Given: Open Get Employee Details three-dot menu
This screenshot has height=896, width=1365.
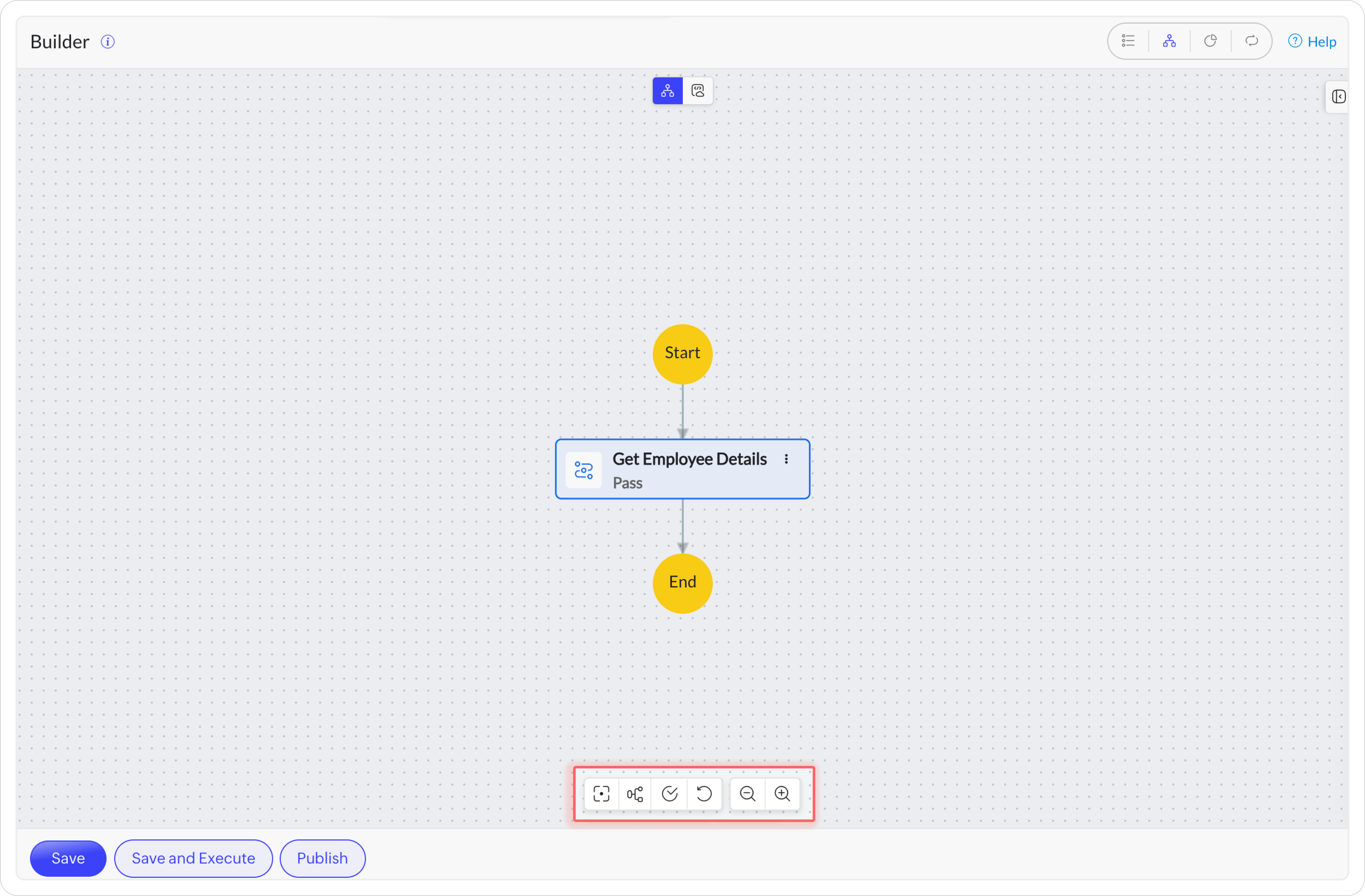Looking at the screenshot, I should [x=786, y=459].
